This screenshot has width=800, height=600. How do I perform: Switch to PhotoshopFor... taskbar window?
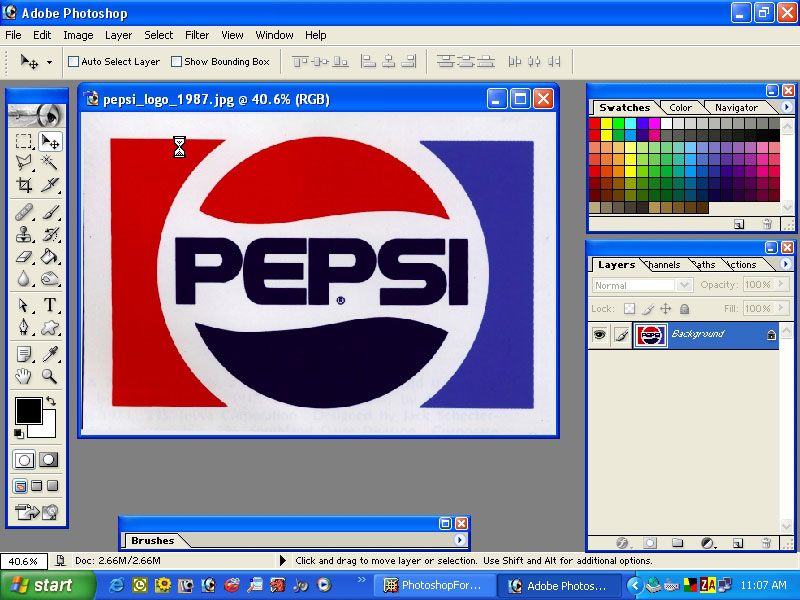(434, 585)
